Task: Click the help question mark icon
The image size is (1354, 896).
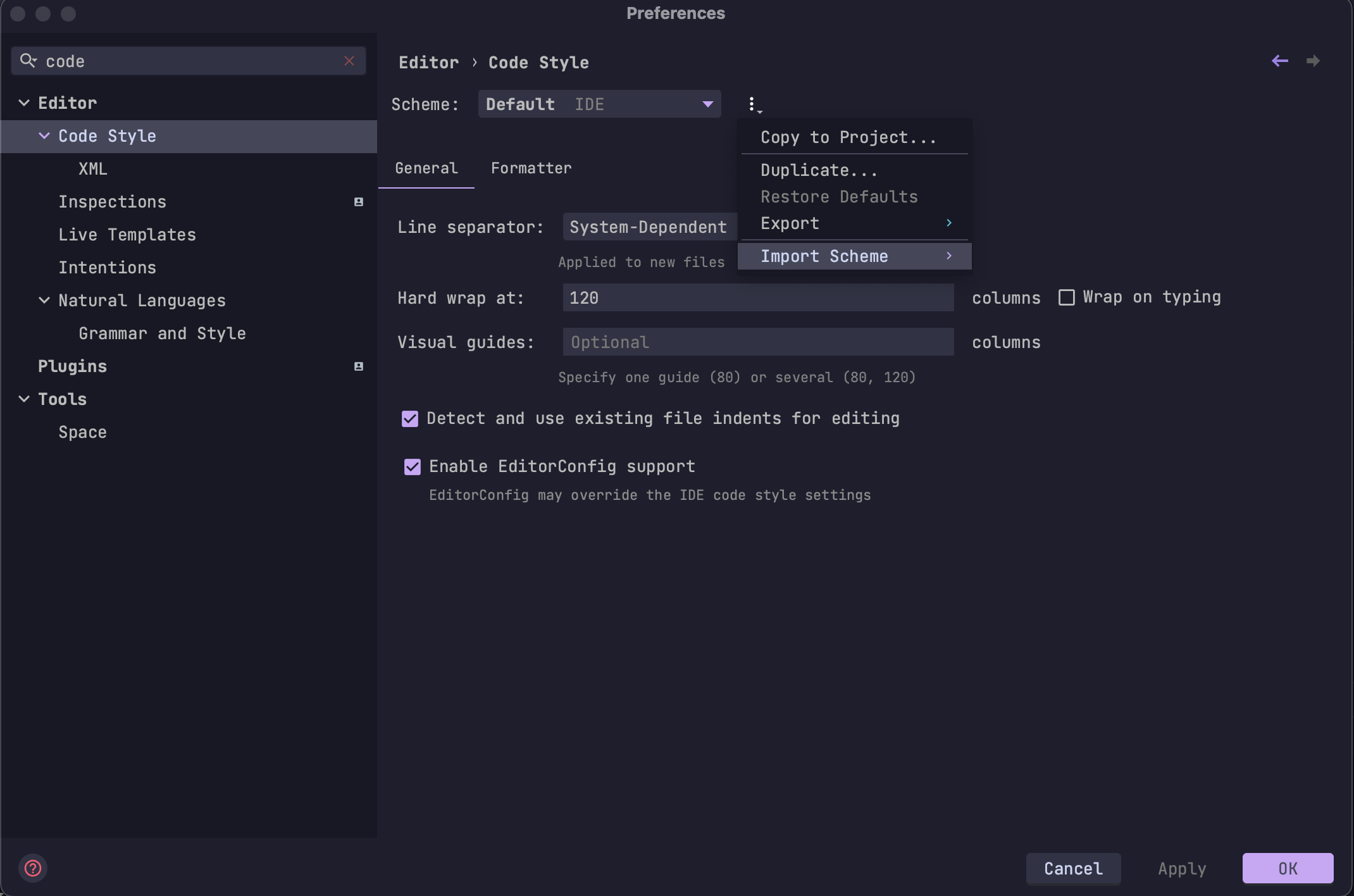Action: (x=33, y=868)
